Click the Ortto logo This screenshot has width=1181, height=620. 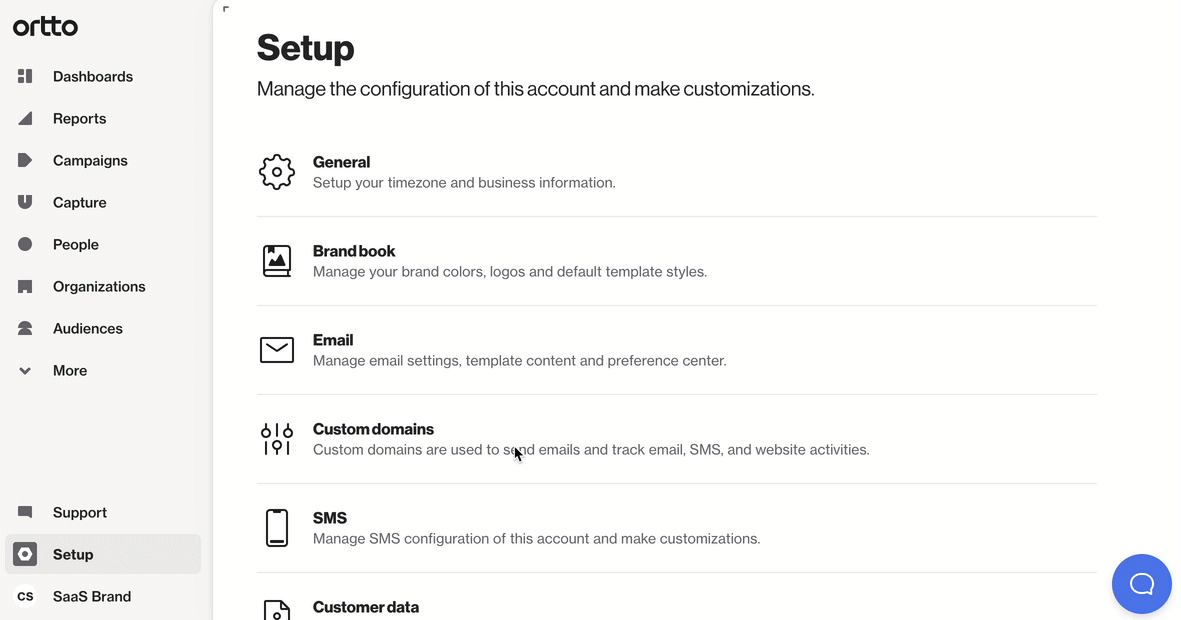45,27
